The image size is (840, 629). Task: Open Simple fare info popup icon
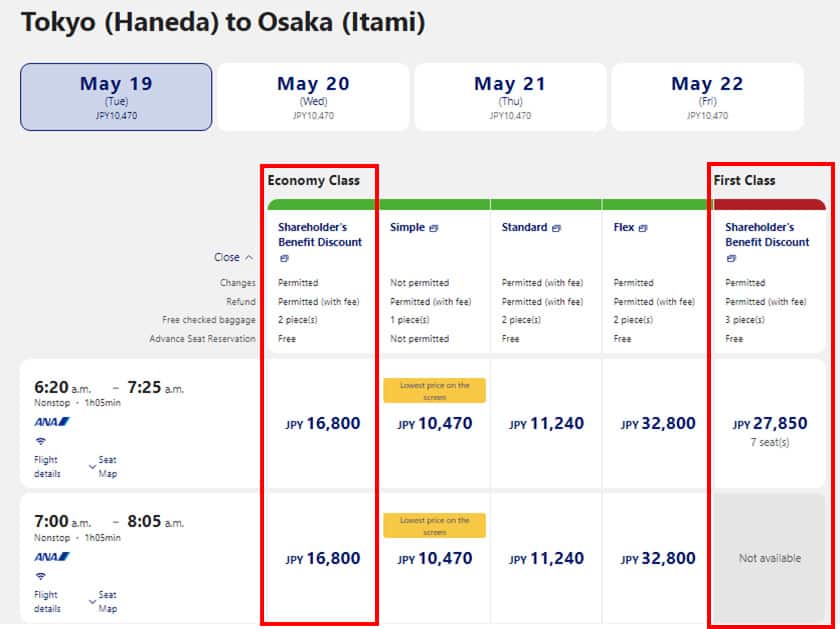tap(434, 228)
